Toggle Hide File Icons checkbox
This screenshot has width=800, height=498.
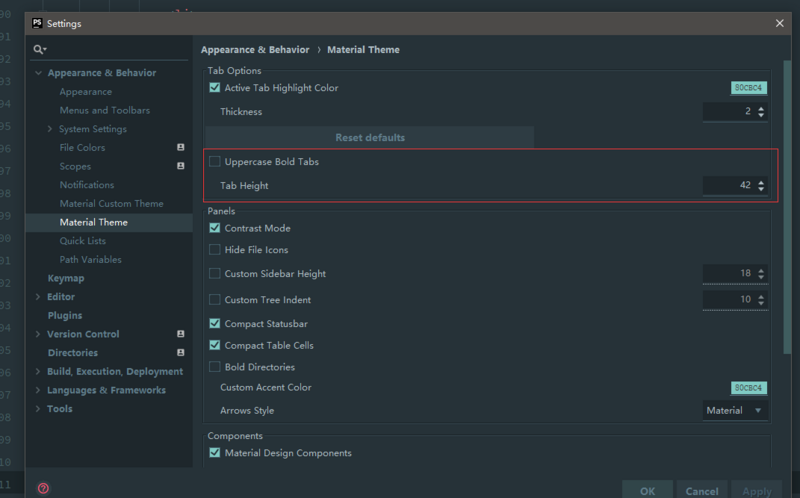215,250
